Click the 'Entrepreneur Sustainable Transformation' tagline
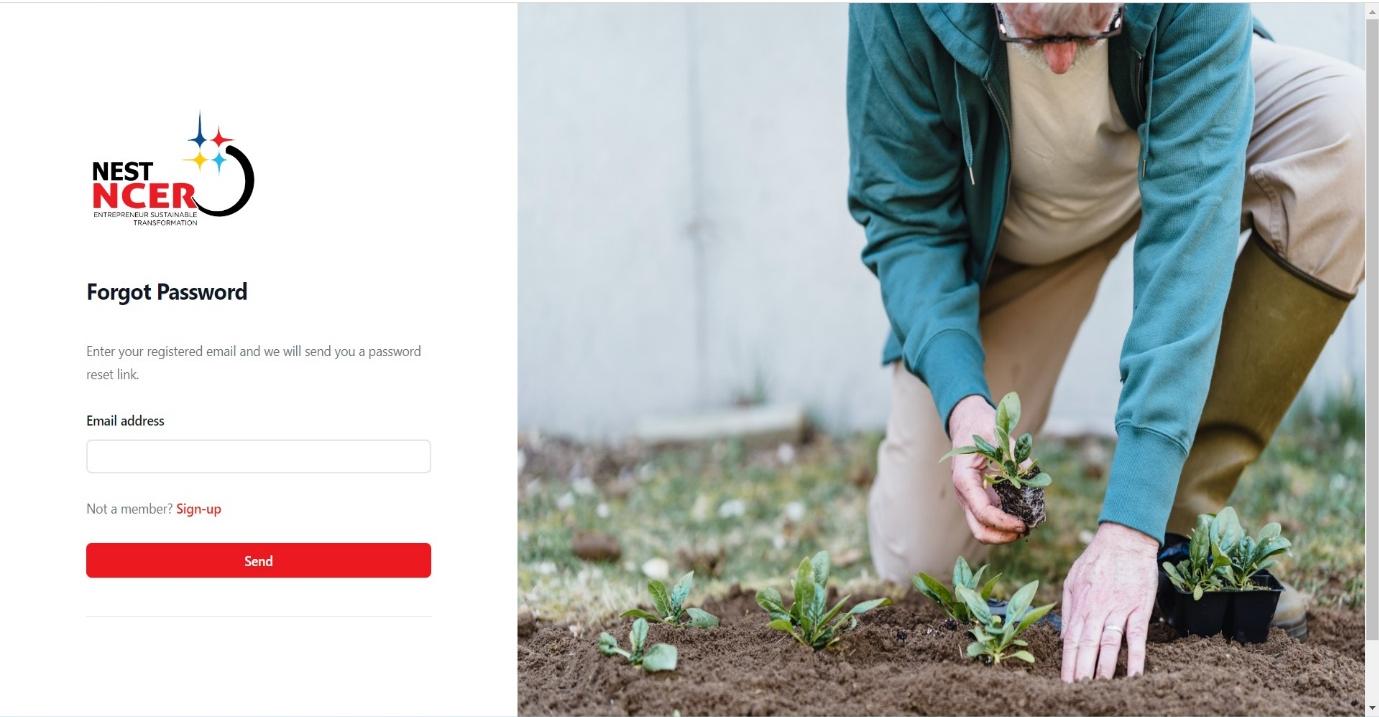 [143, 218]
